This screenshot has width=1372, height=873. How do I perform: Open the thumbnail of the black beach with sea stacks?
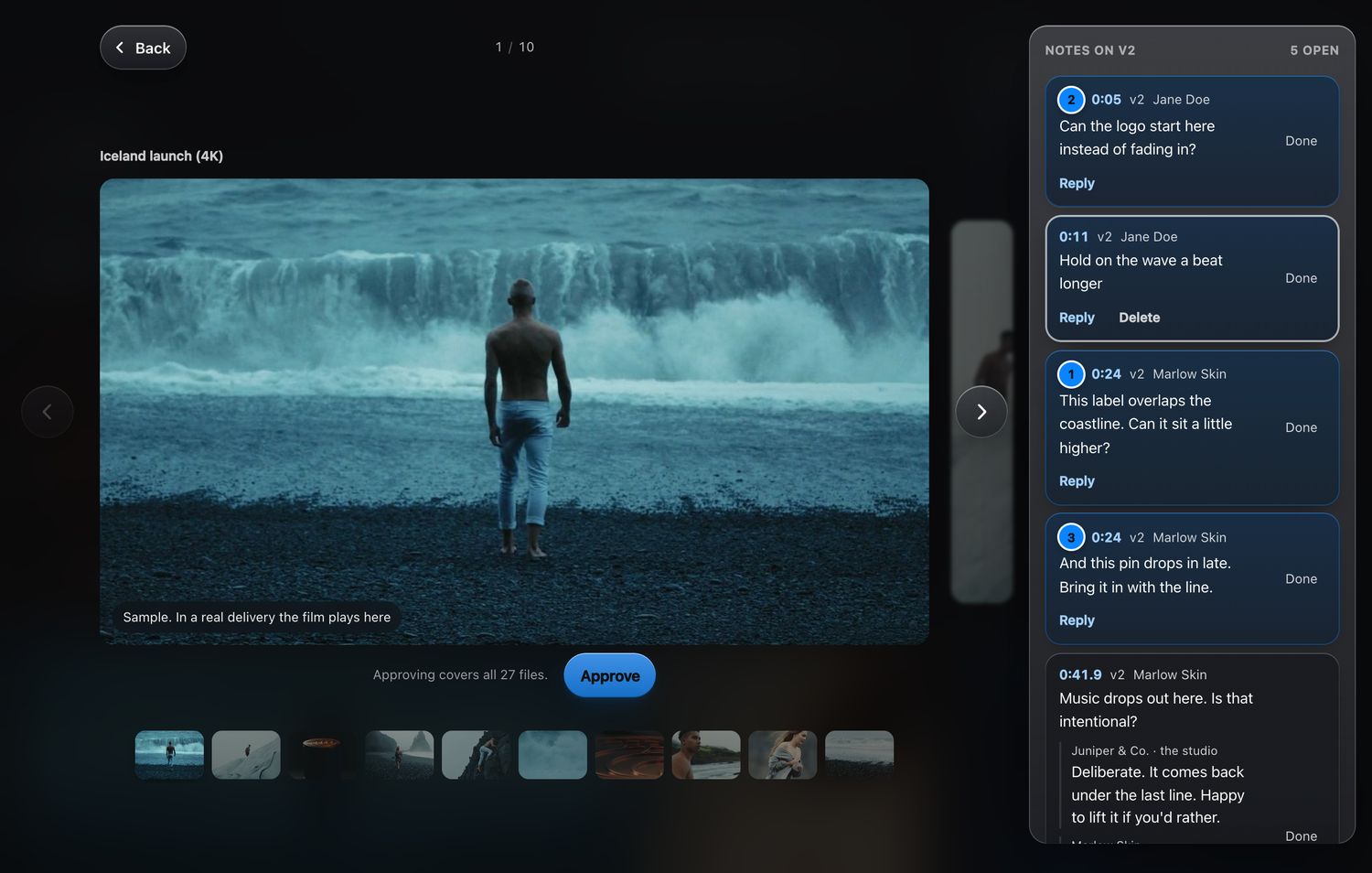(400, 755)
